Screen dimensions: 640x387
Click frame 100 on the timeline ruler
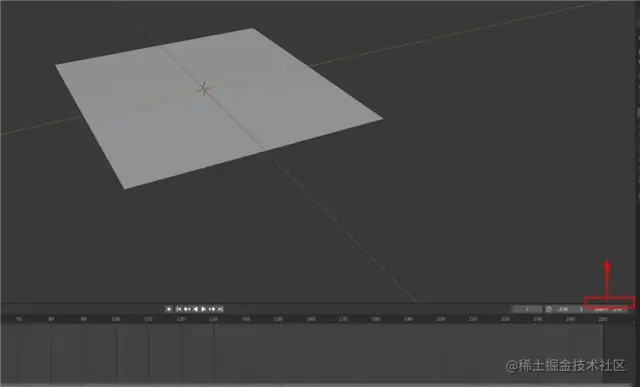(116, 319)
